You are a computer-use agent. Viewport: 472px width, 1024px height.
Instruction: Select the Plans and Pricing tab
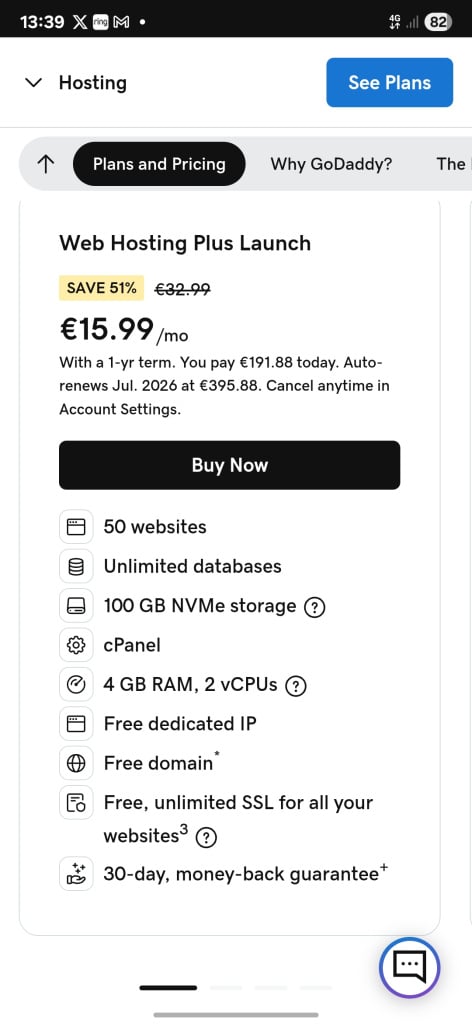[159, 164]
